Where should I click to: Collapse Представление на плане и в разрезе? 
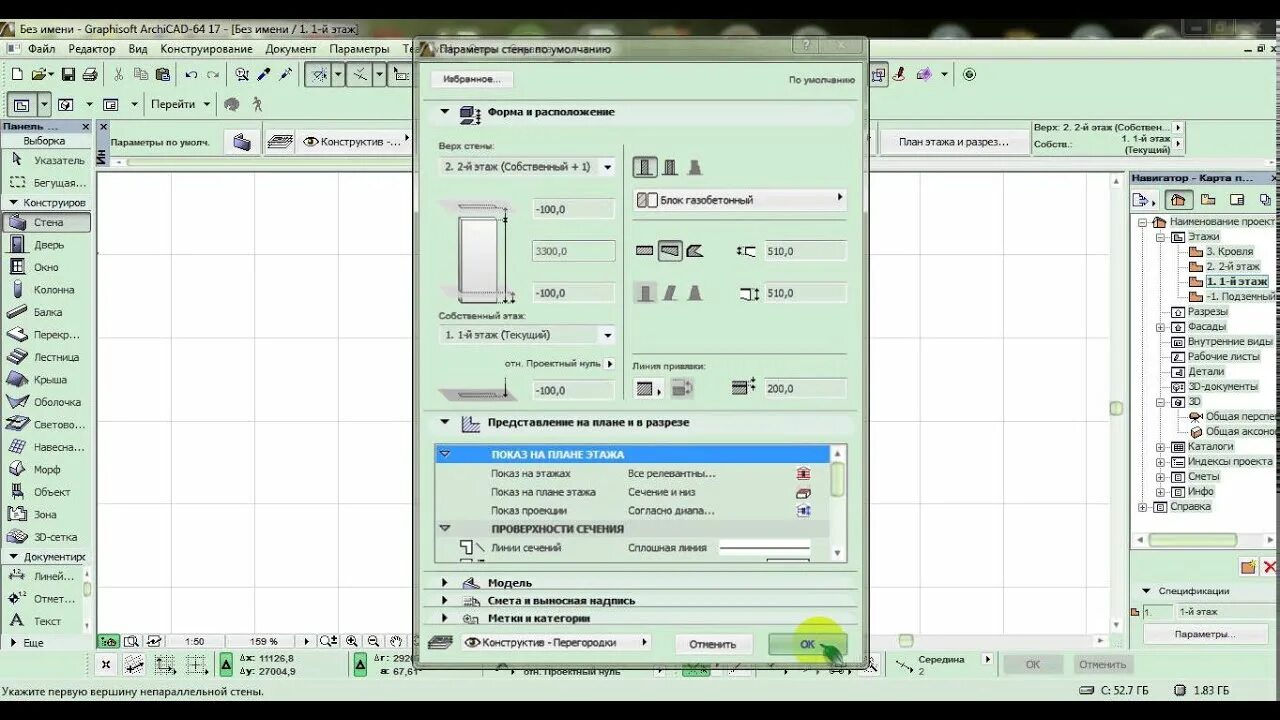[445, 422]
